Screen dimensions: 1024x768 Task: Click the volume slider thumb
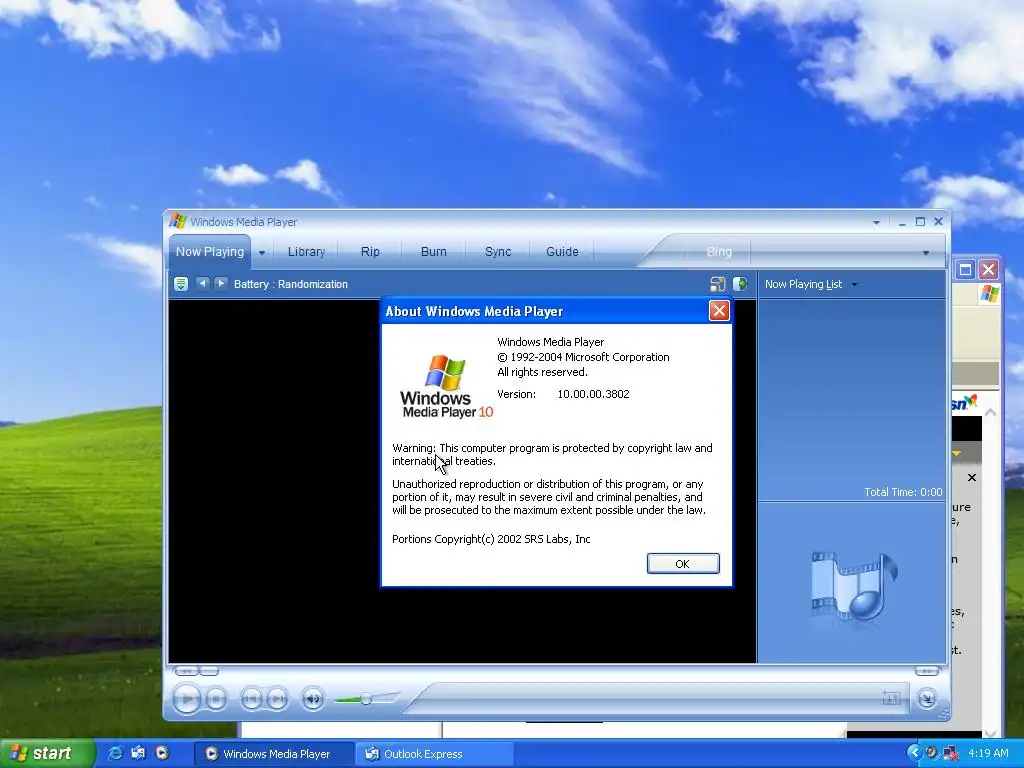[366, 699]
